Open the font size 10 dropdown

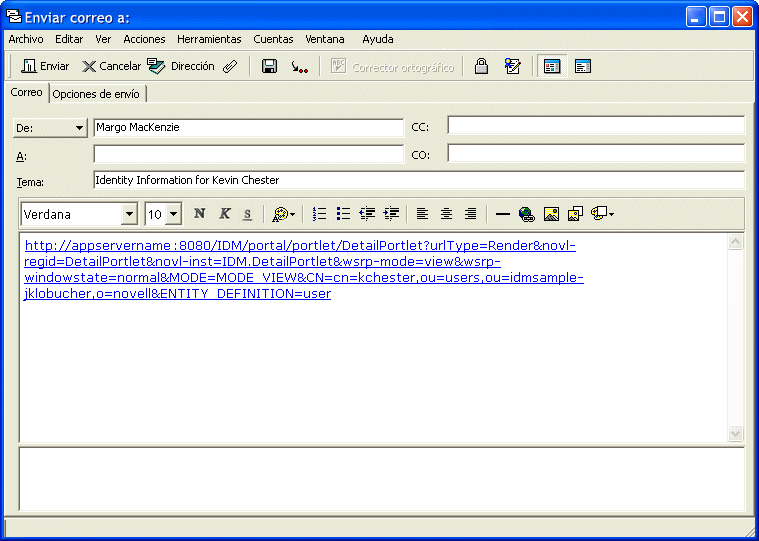tap(174, 214)
